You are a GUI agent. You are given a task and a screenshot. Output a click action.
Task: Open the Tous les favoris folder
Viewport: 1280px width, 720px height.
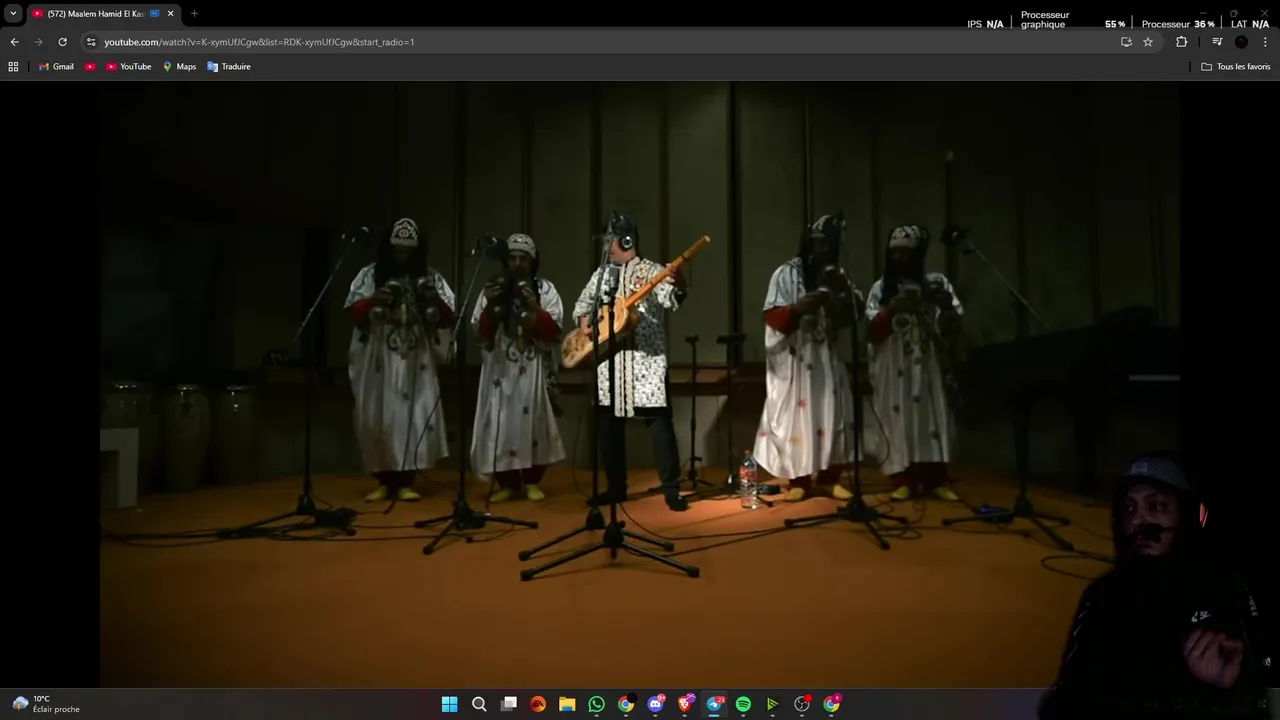1236,67
